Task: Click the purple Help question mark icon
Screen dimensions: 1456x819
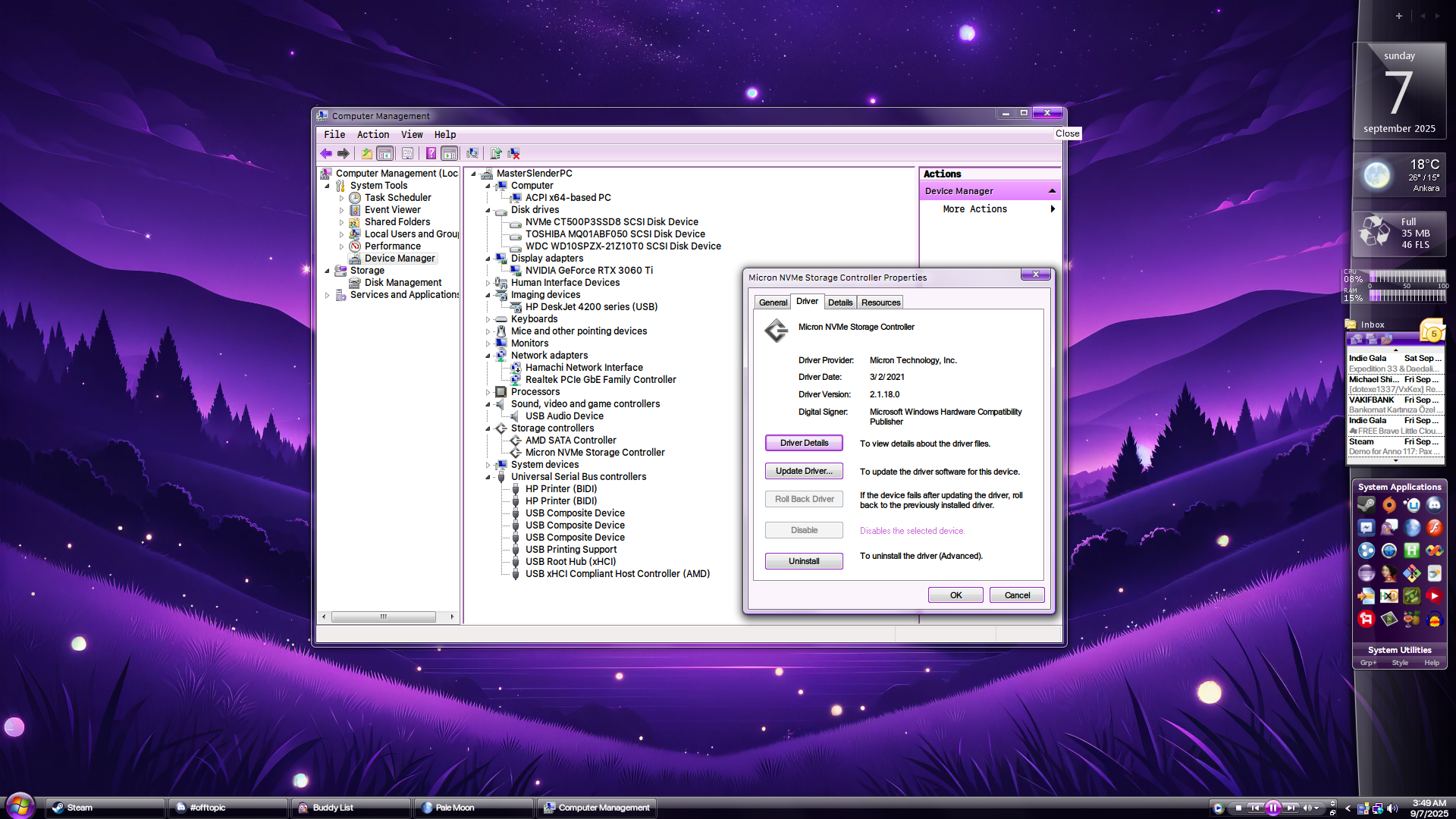Action: click(431, 154)
